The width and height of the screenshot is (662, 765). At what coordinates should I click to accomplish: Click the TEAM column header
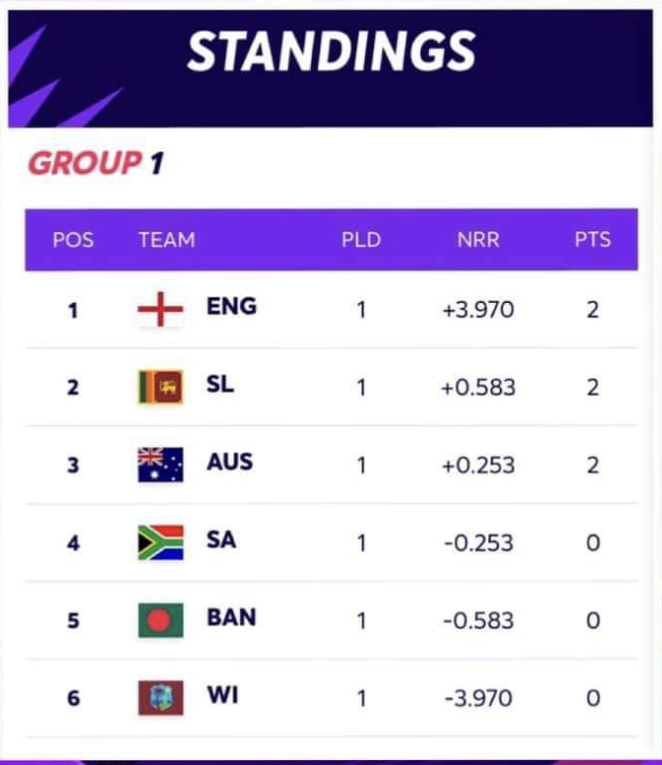(167, 240)
